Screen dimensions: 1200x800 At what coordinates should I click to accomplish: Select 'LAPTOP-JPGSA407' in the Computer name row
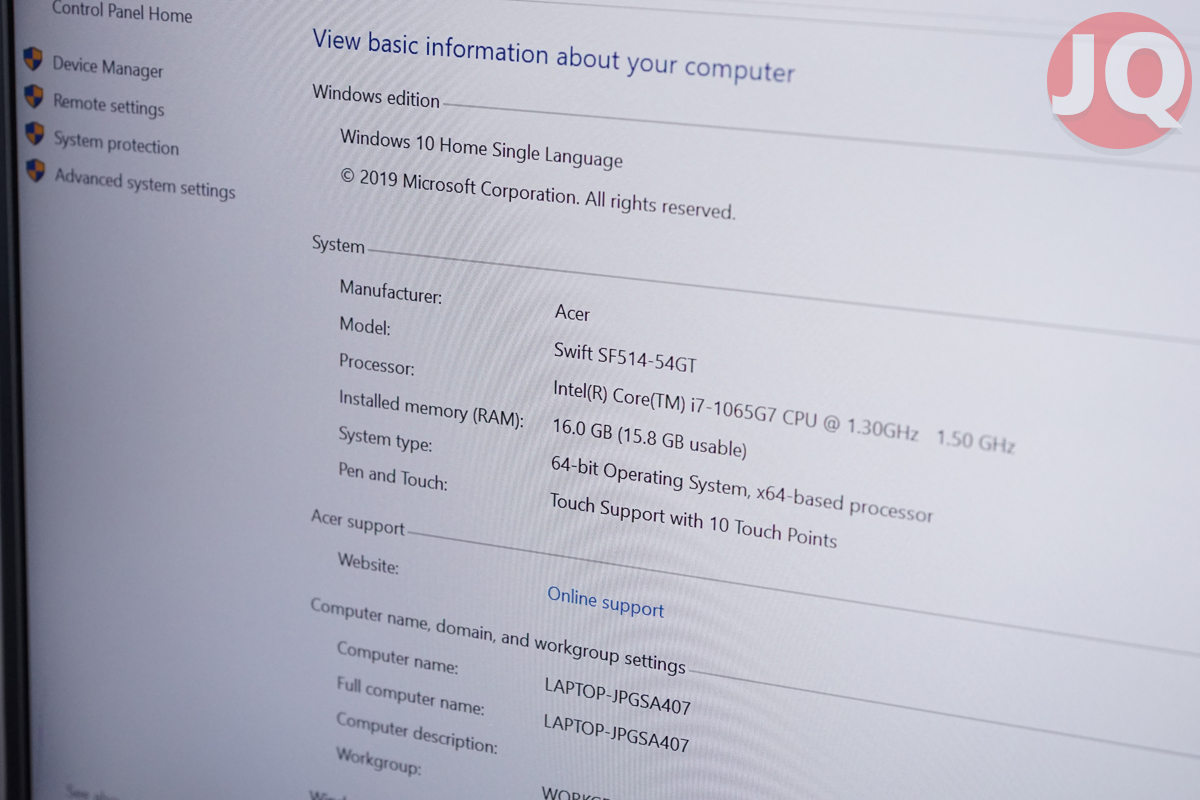tap(617, 696)
